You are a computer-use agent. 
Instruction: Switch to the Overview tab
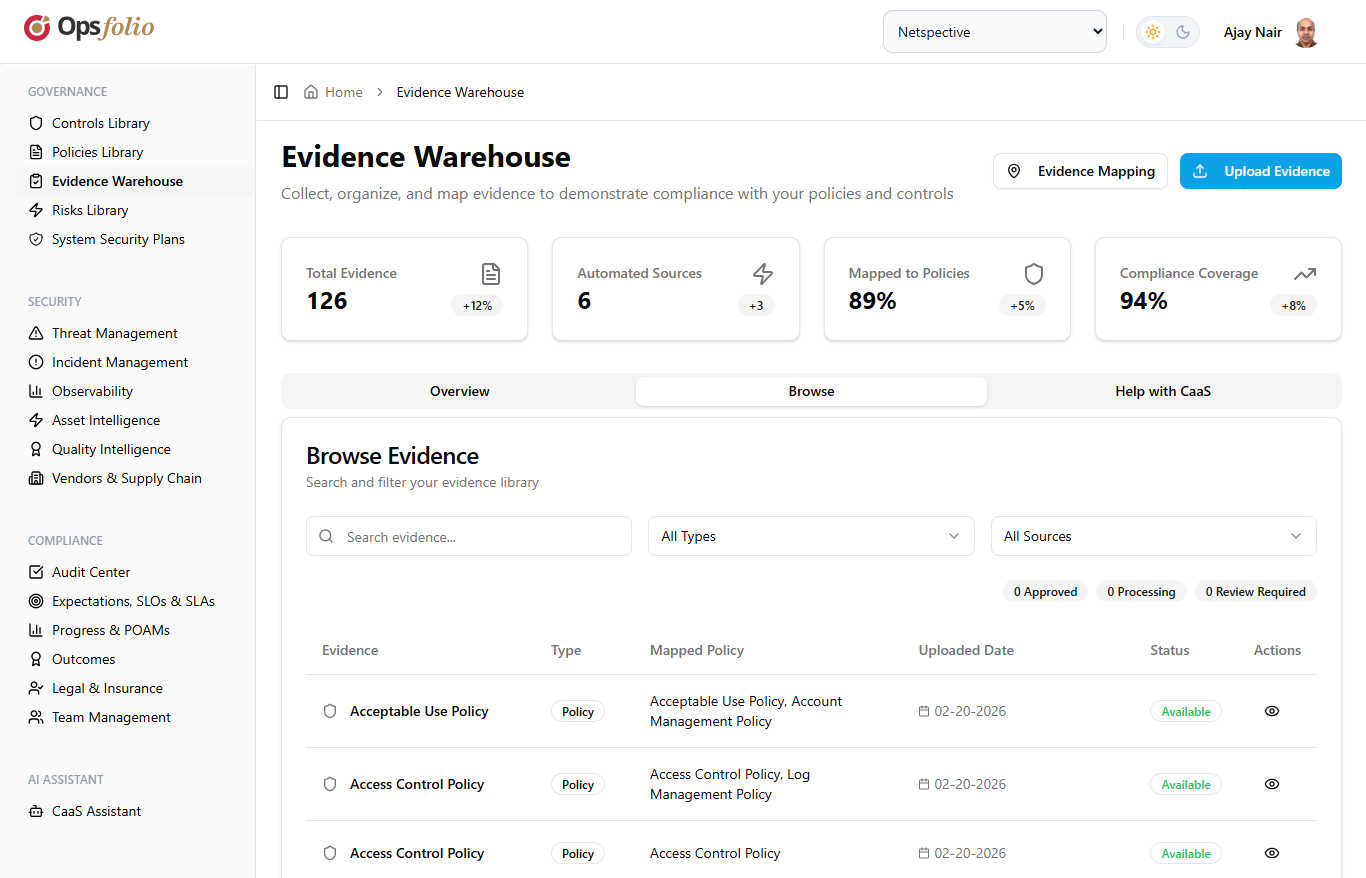(x=459, y=391)
